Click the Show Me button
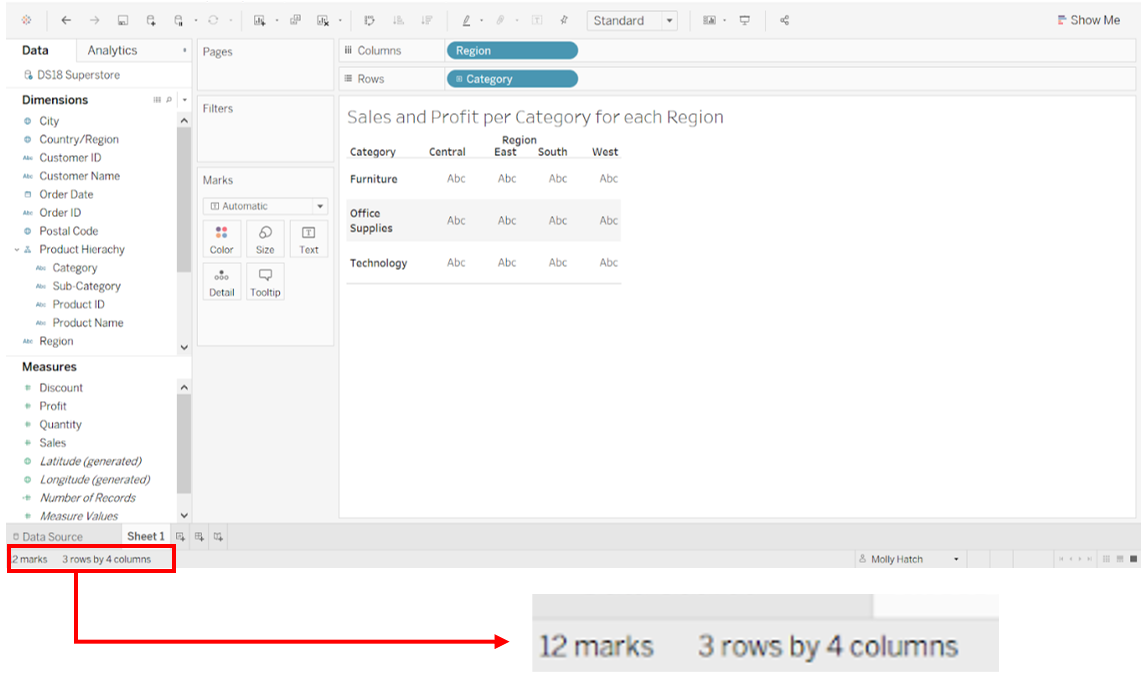 [1088, 19]
